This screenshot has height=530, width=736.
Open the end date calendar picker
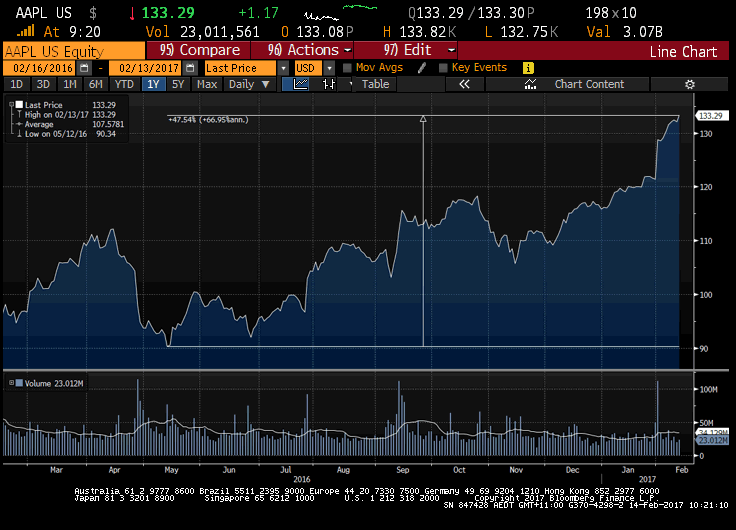[x=190, y=68]
